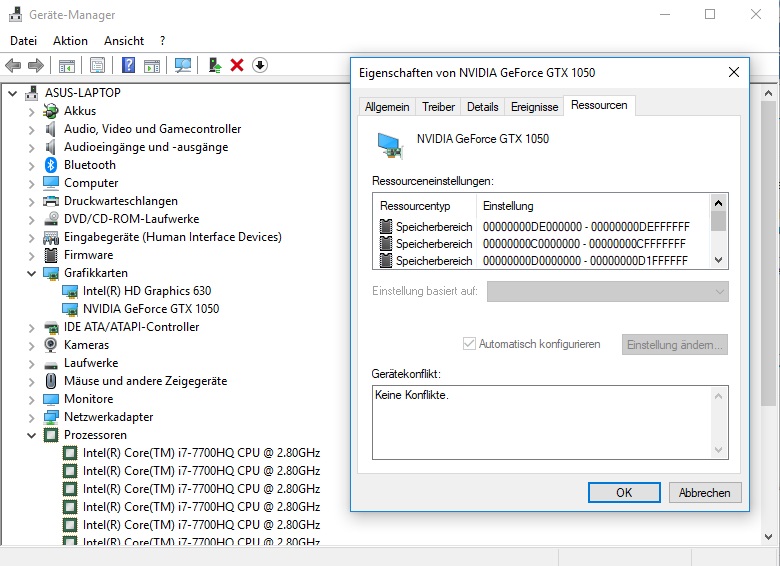Viewport: 780px width, 566px height.
Task: Click the Mäuse und andere Zeigegeräte icon
Action: (51, 381)
